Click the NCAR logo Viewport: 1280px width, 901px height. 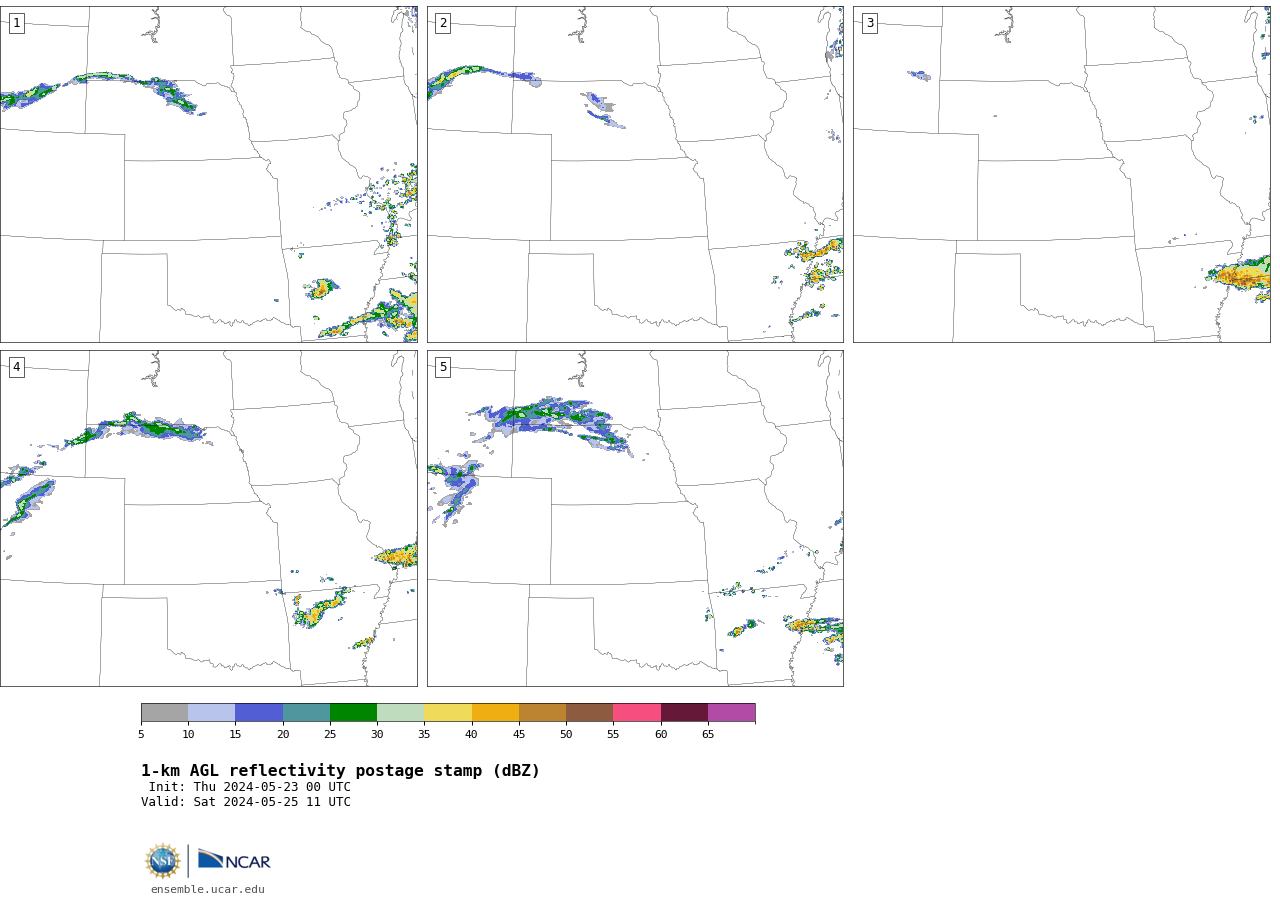234,860
